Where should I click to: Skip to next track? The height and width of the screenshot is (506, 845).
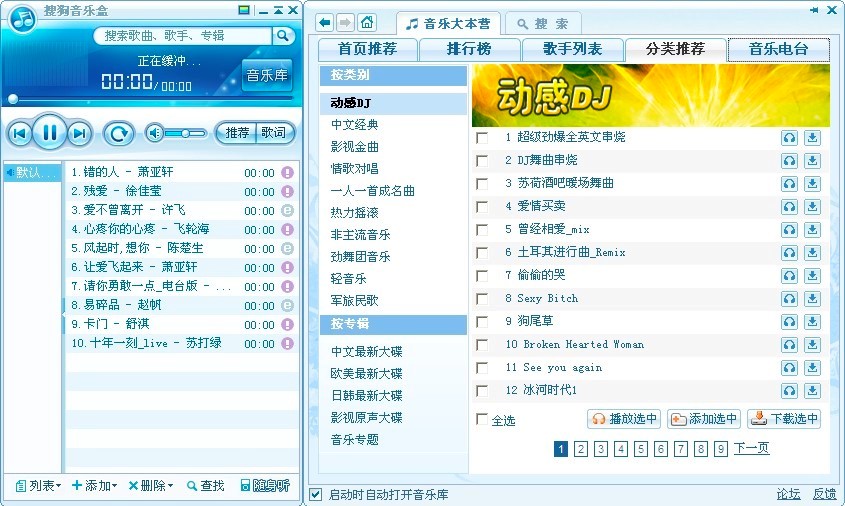80,133
